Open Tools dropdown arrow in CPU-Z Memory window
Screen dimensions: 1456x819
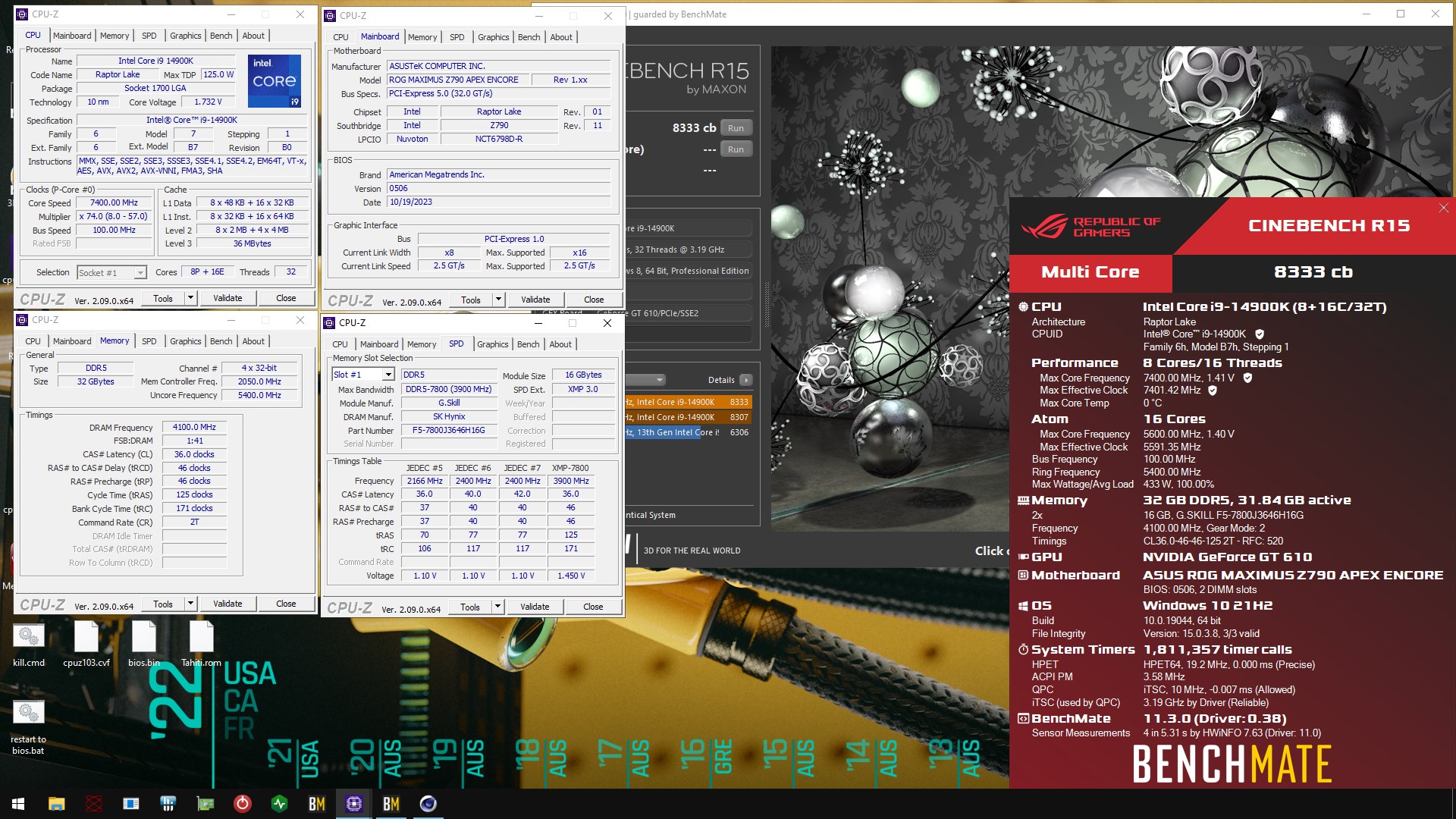pyautogui.click(x=191, y=604)
